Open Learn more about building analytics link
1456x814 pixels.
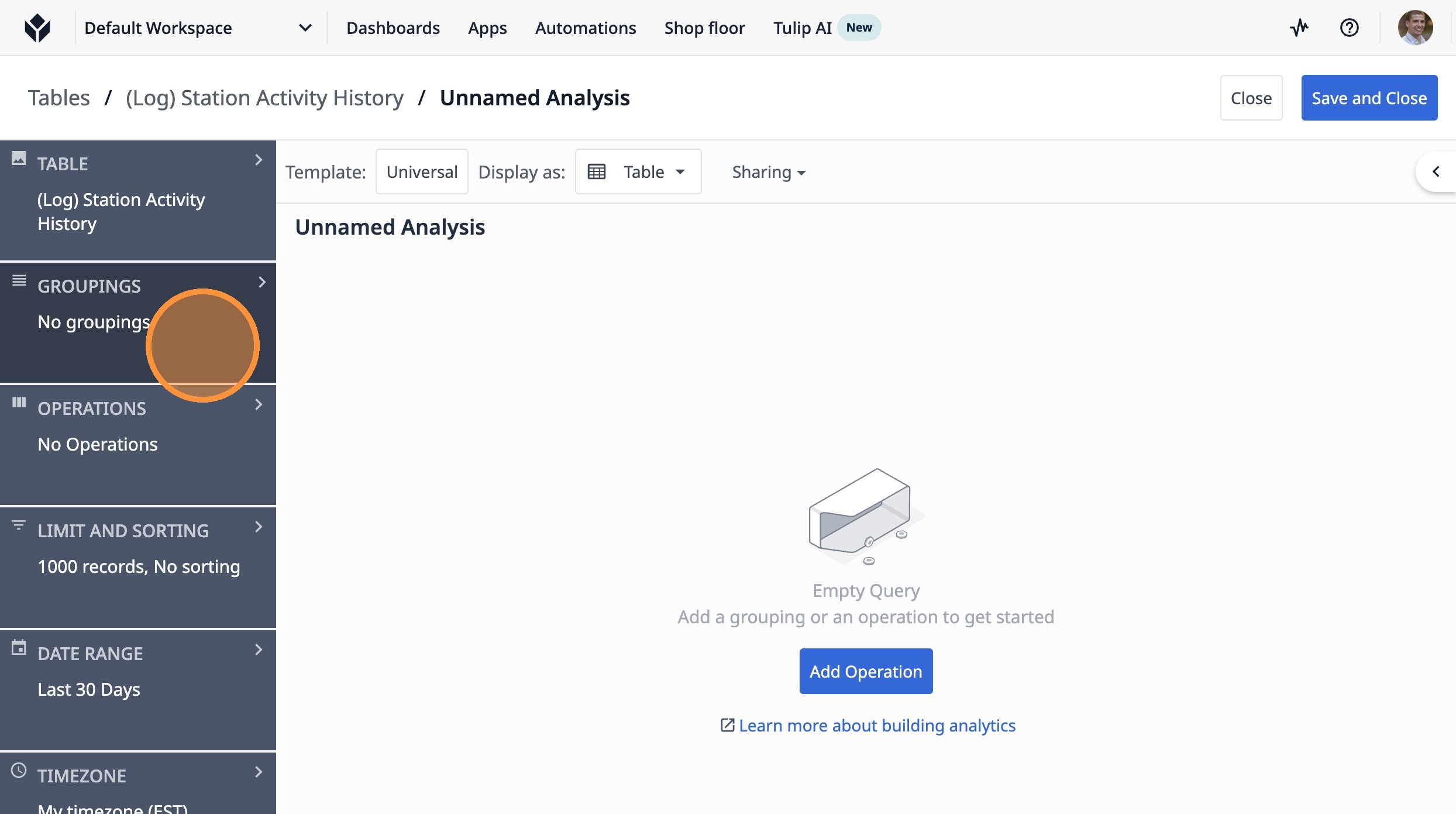coord(876,726)
